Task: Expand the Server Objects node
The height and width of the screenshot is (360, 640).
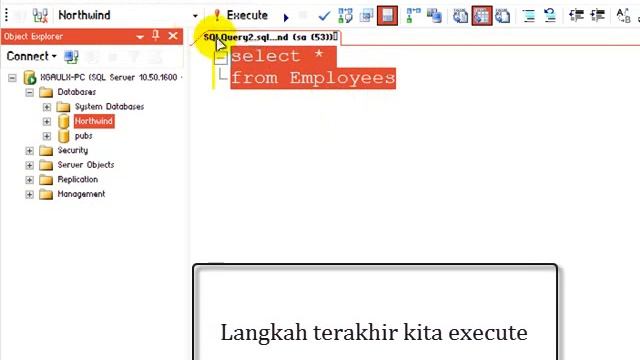Action: pyautogui.click(x=29, y=165)
